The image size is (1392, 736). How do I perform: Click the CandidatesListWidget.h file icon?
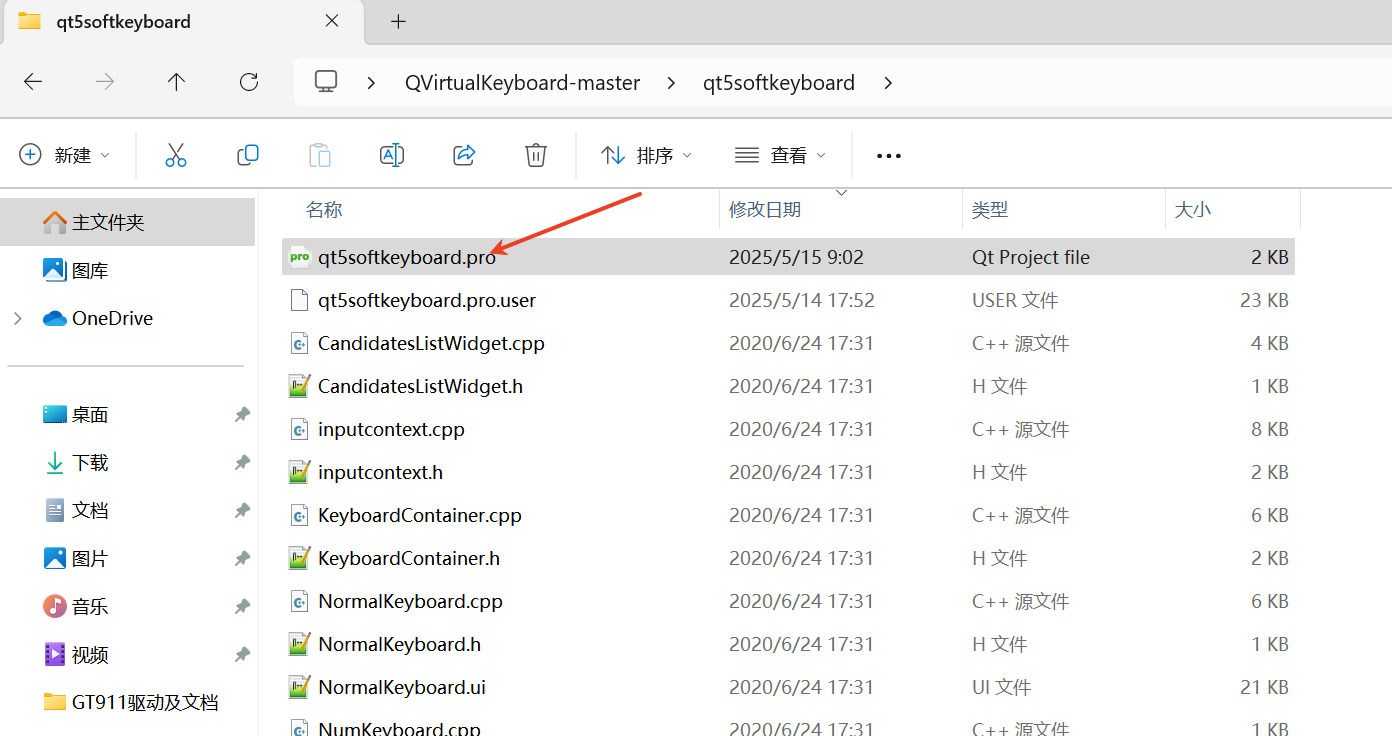pyautogui.click(x=299, y=386)
